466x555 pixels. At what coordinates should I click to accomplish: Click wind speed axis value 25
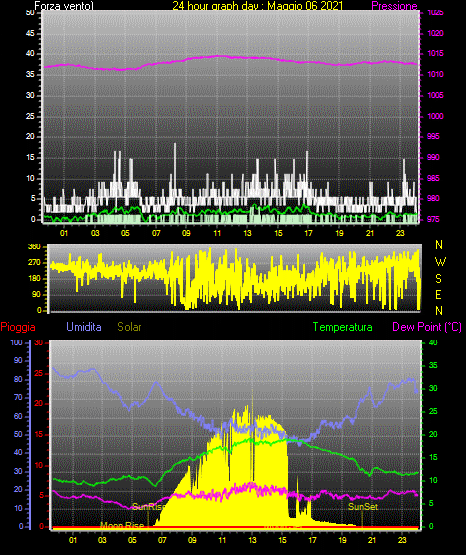coord(30,116)
